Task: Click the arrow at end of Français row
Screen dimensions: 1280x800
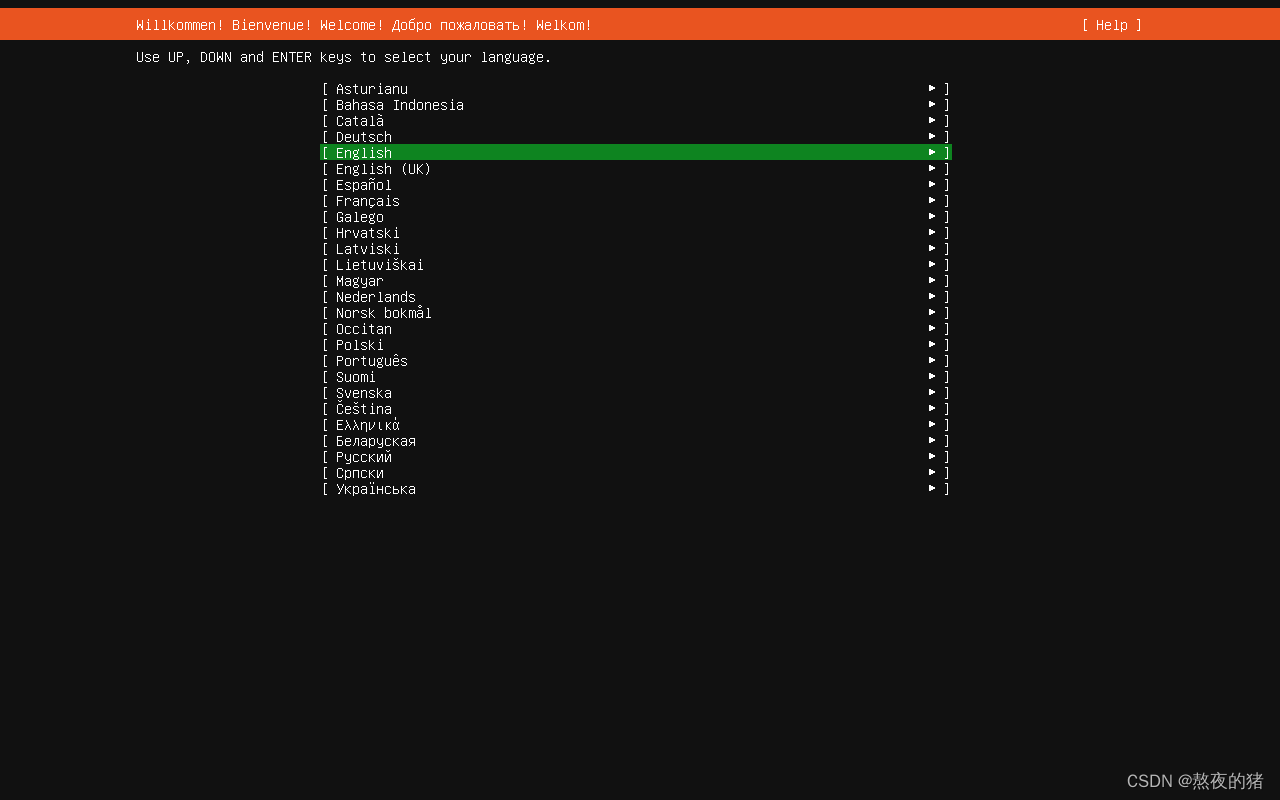Action: [x=932, y=200]
